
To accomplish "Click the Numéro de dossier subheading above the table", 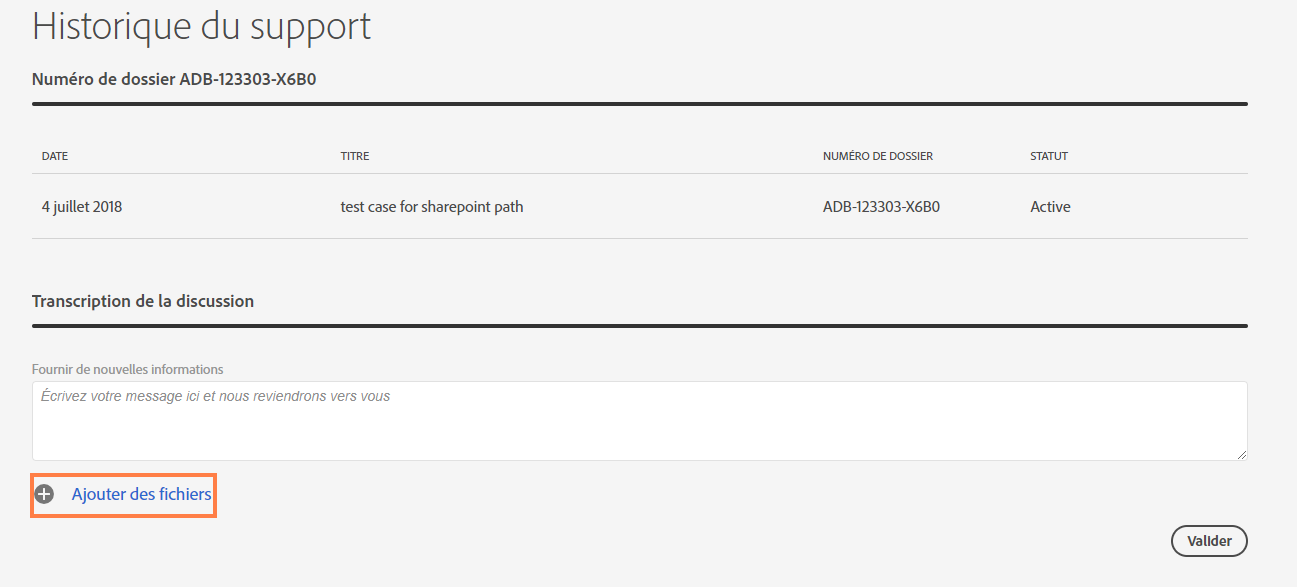I will tap(174, 79).
